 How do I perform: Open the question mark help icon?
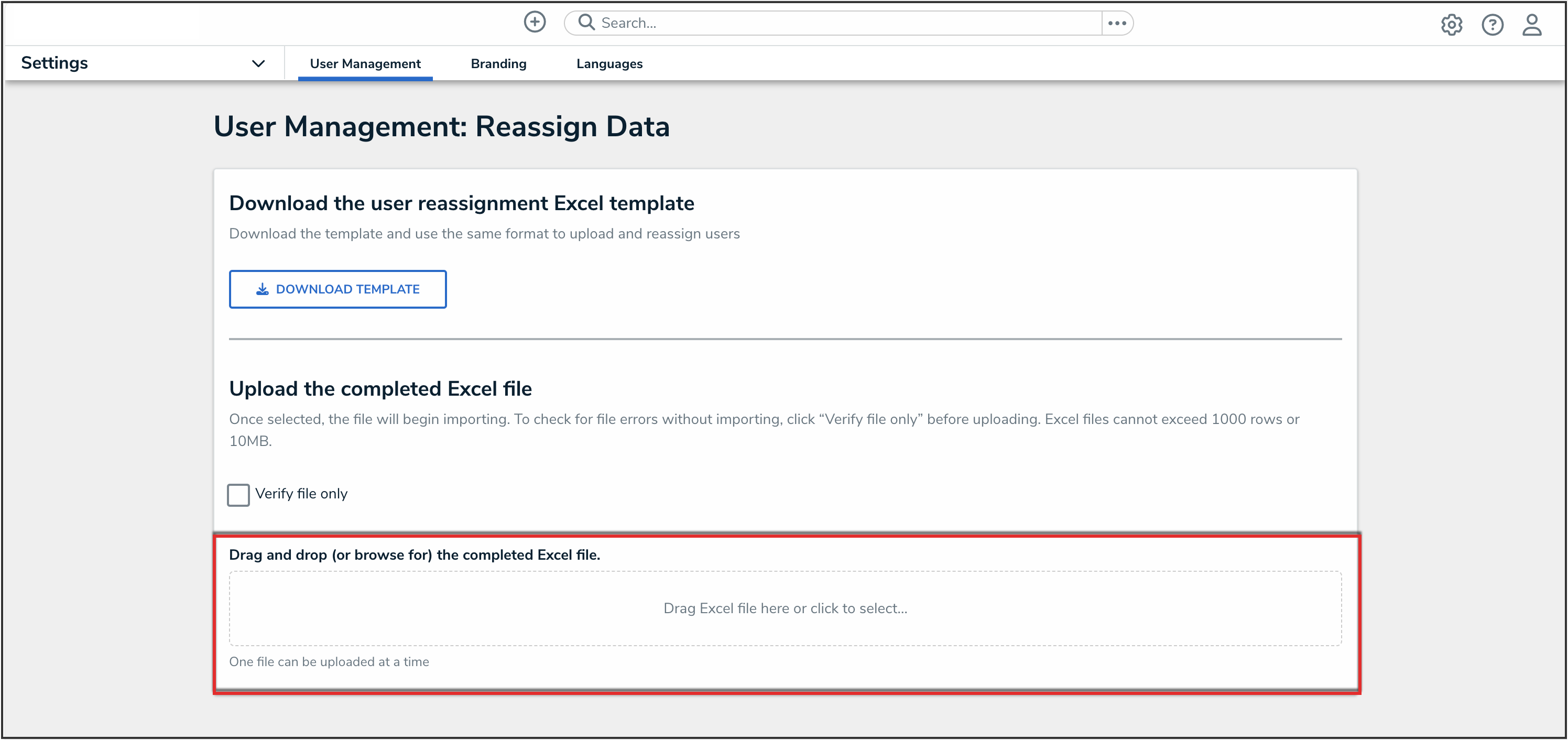(x=1492, y=25)
